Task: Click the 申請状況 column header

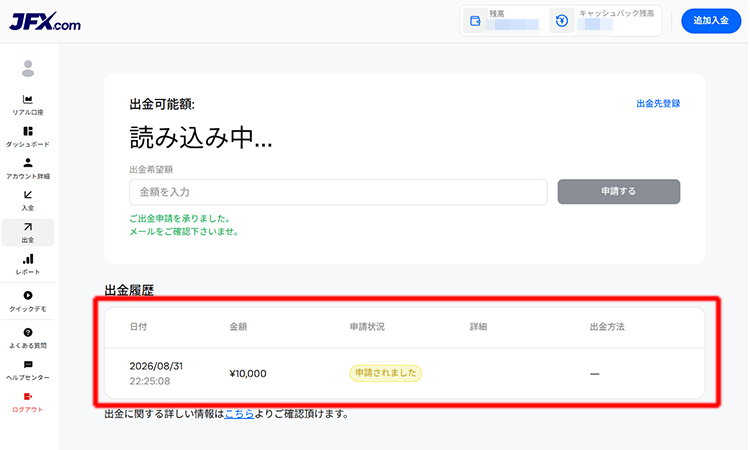Action: pyautogui.click(x=367, y=327)
